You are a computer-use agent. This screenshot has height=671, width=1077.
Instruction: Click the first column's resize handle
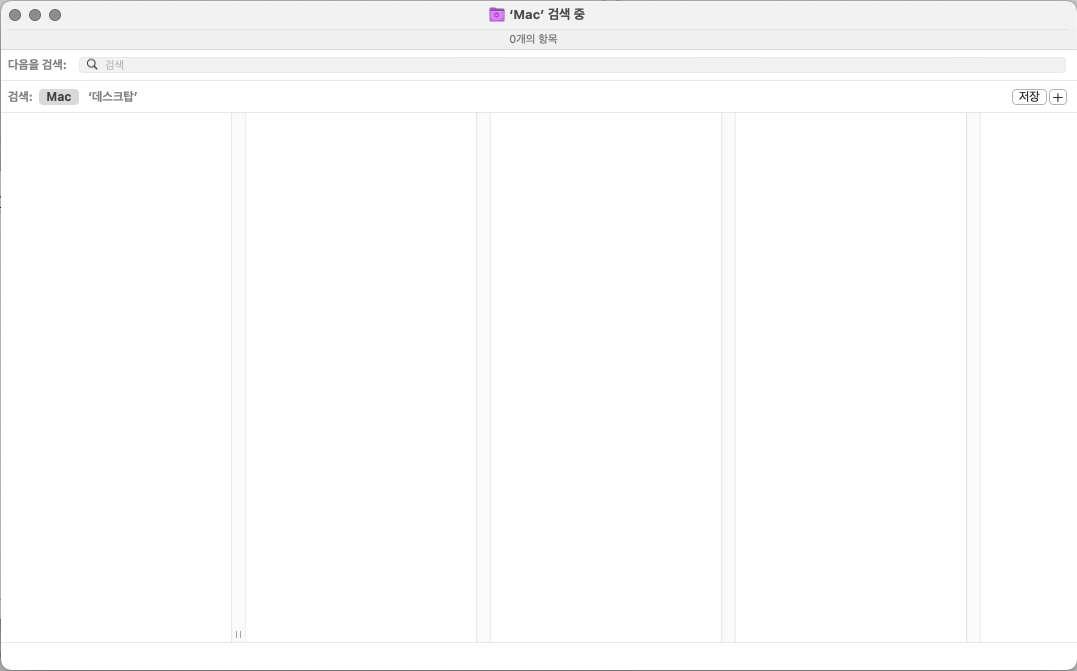pyautogui.click(x=238, y=634)
